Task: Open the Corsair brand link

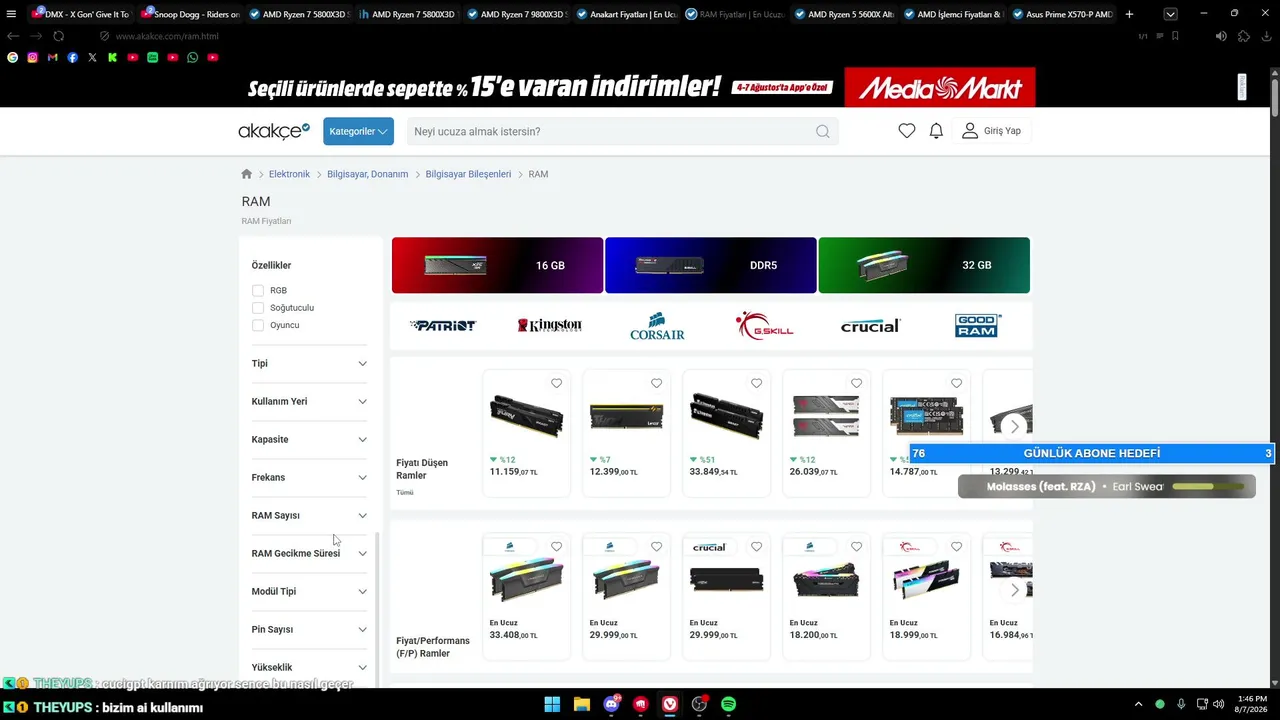Action: tap(657, 326)
